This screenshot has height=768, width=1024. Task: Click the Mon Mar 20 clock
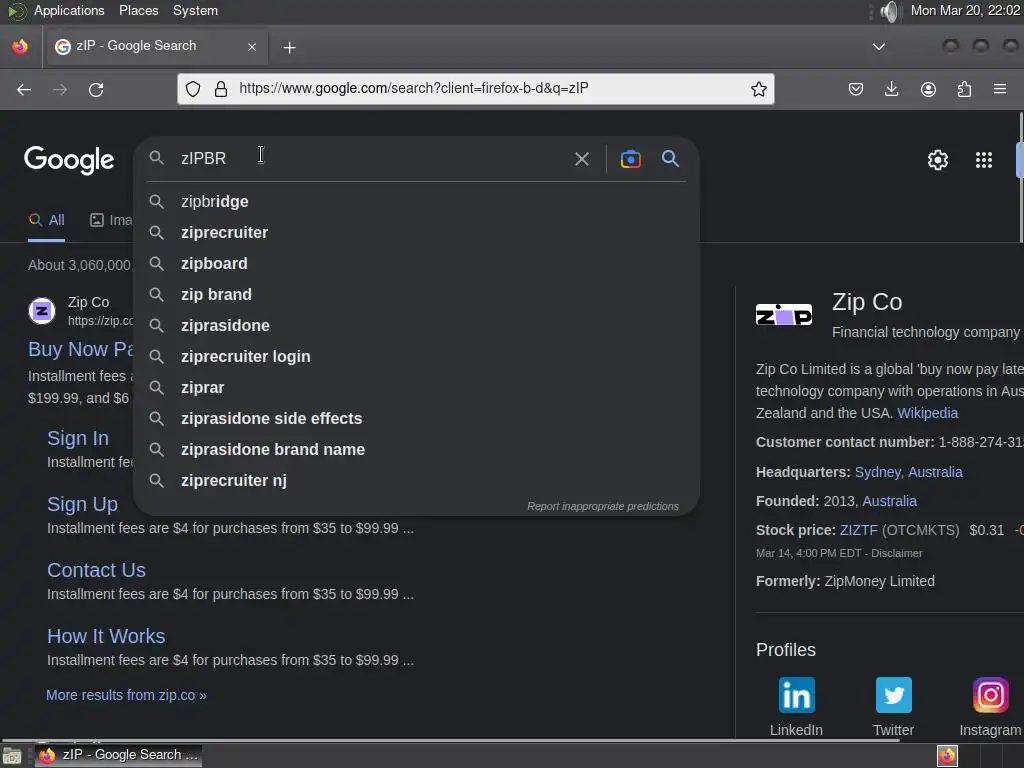coord(965,10)
